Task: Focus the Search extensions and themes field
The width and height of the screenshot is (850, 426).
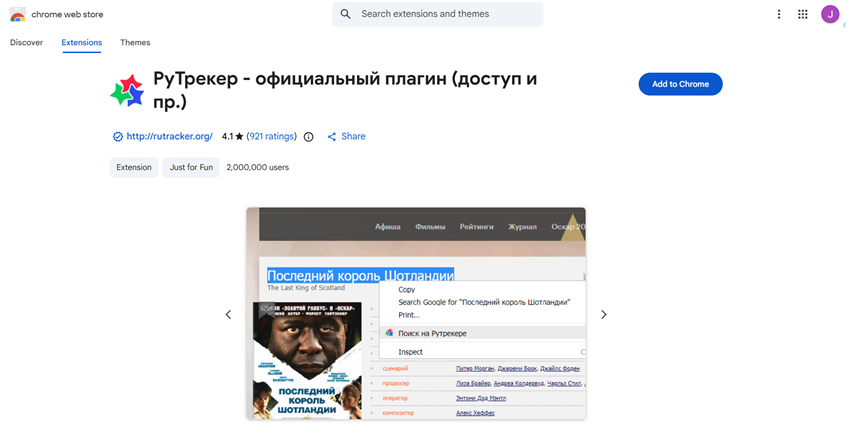Action: (438, 14)
